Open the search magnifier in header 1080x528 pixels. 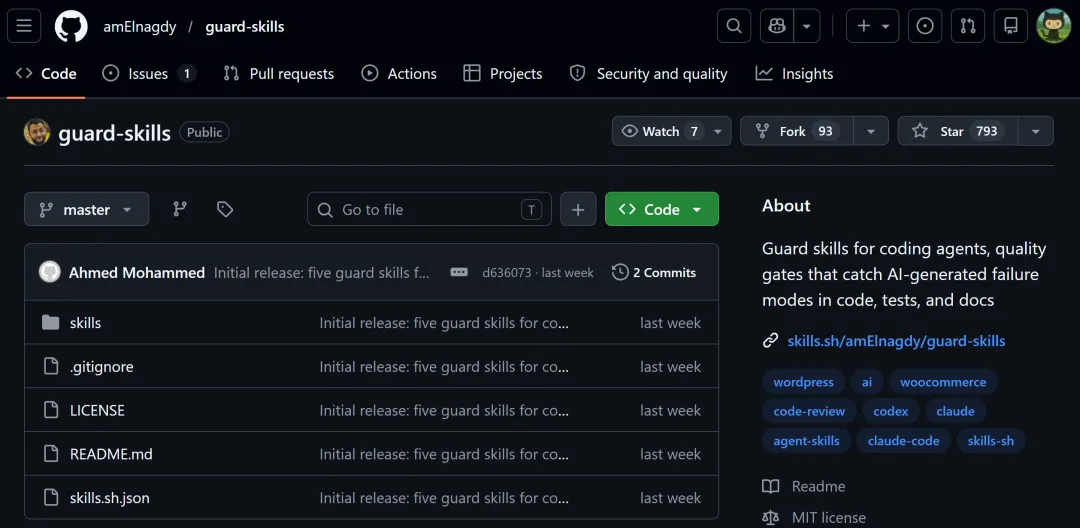pyautogui.click(x=734, y=26)
